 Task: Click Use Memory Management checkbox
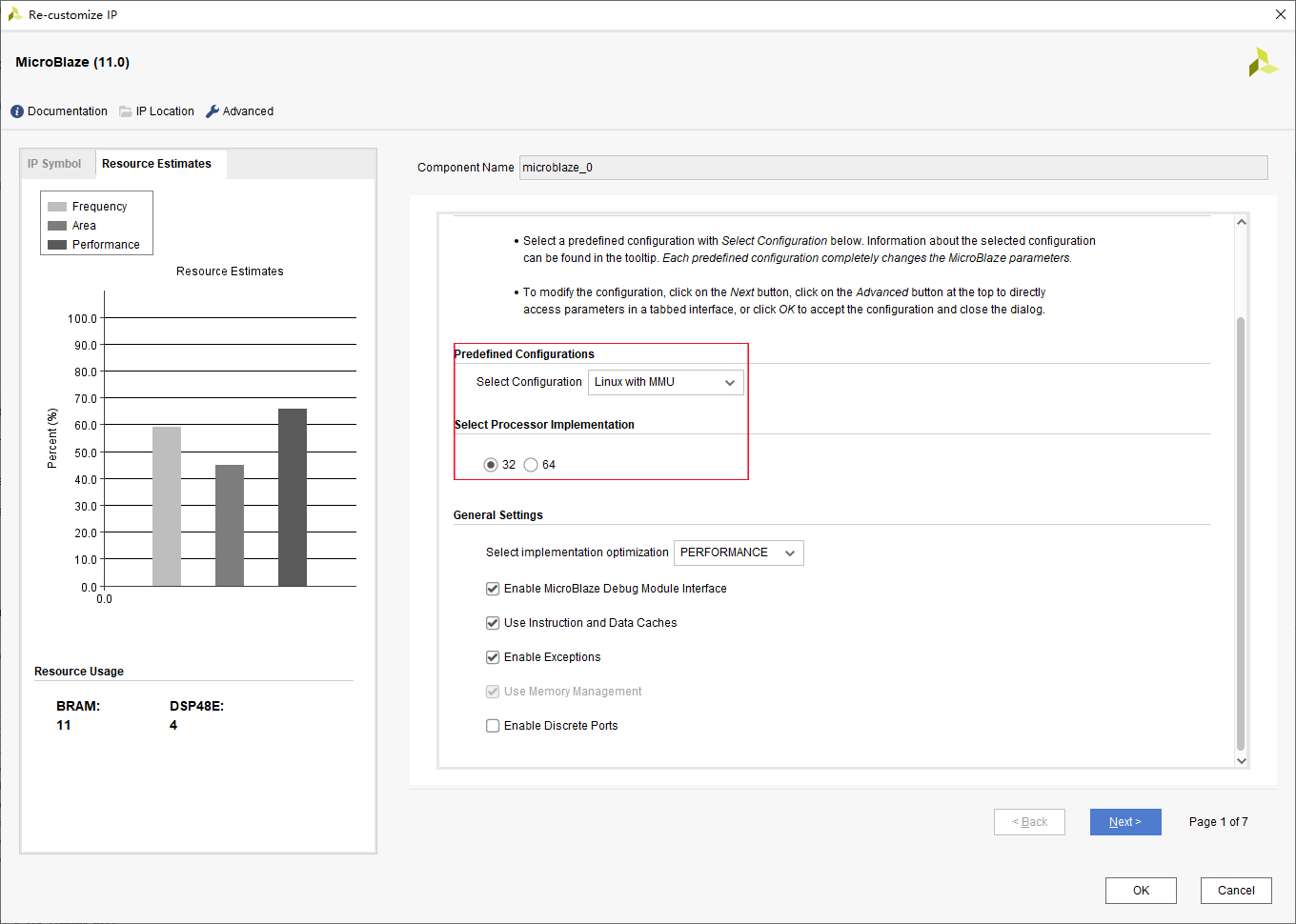pyautogui.click(x=493, y=692)
